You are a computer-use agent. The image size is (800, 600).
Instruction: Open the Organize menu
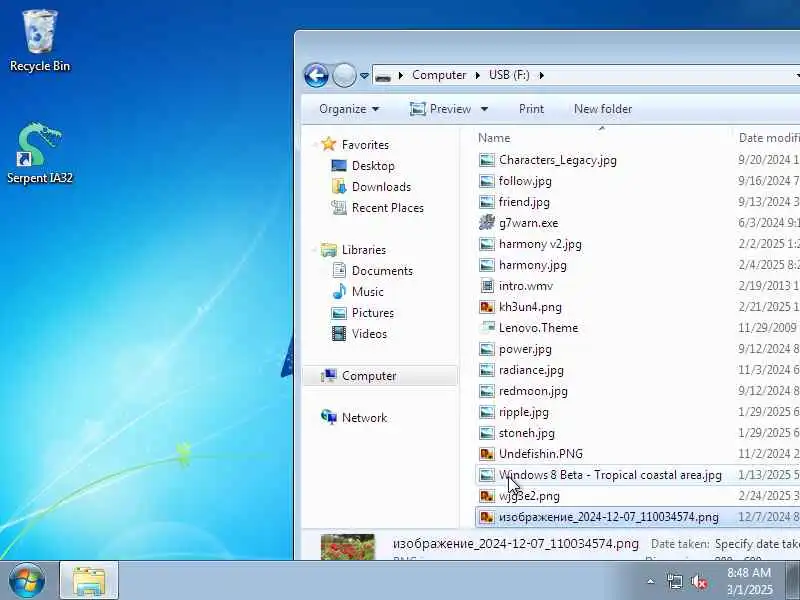[x=349, y=109]
